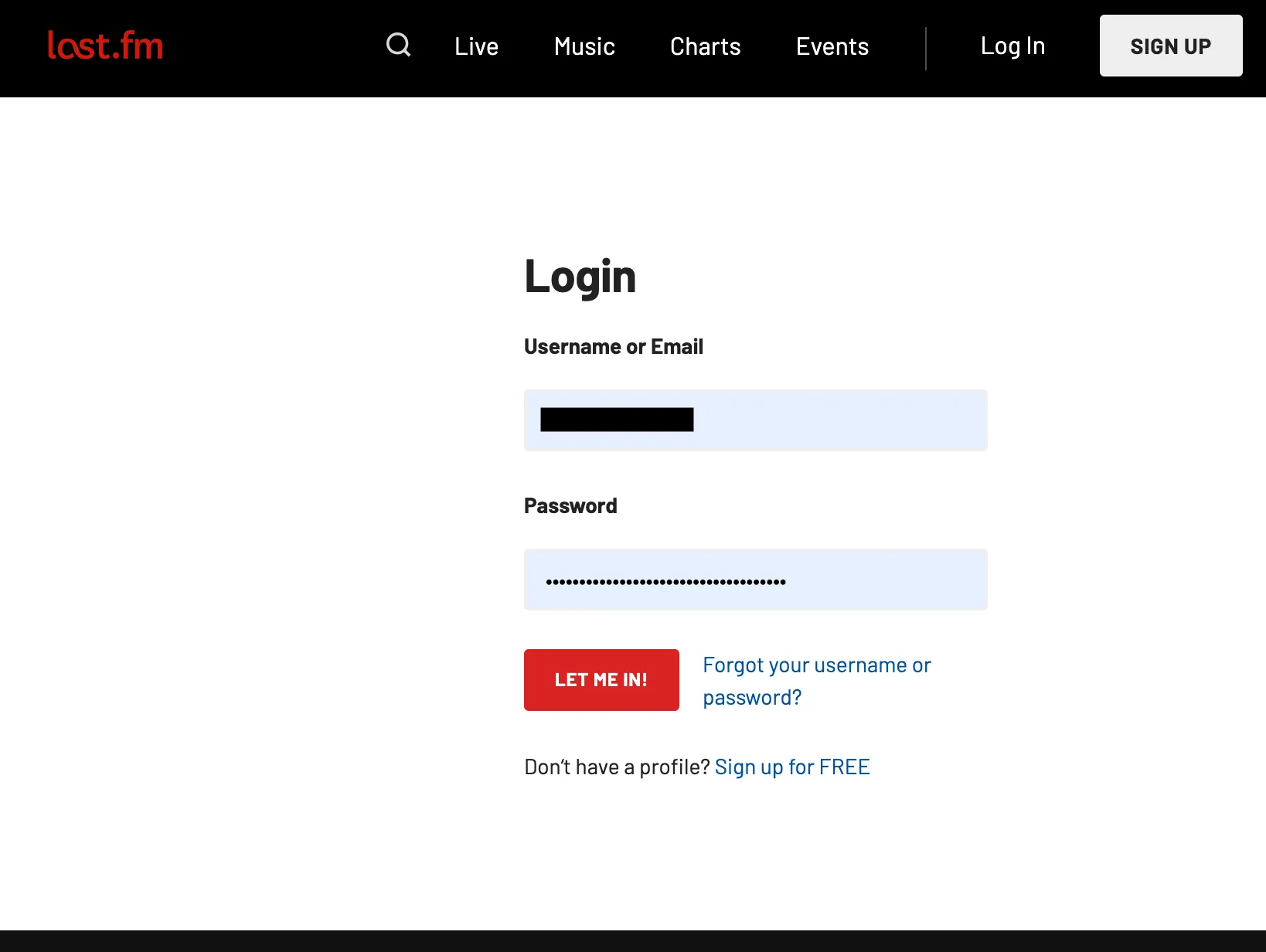Click the Login heading
1266x952 pixels.
pos(580,277)
